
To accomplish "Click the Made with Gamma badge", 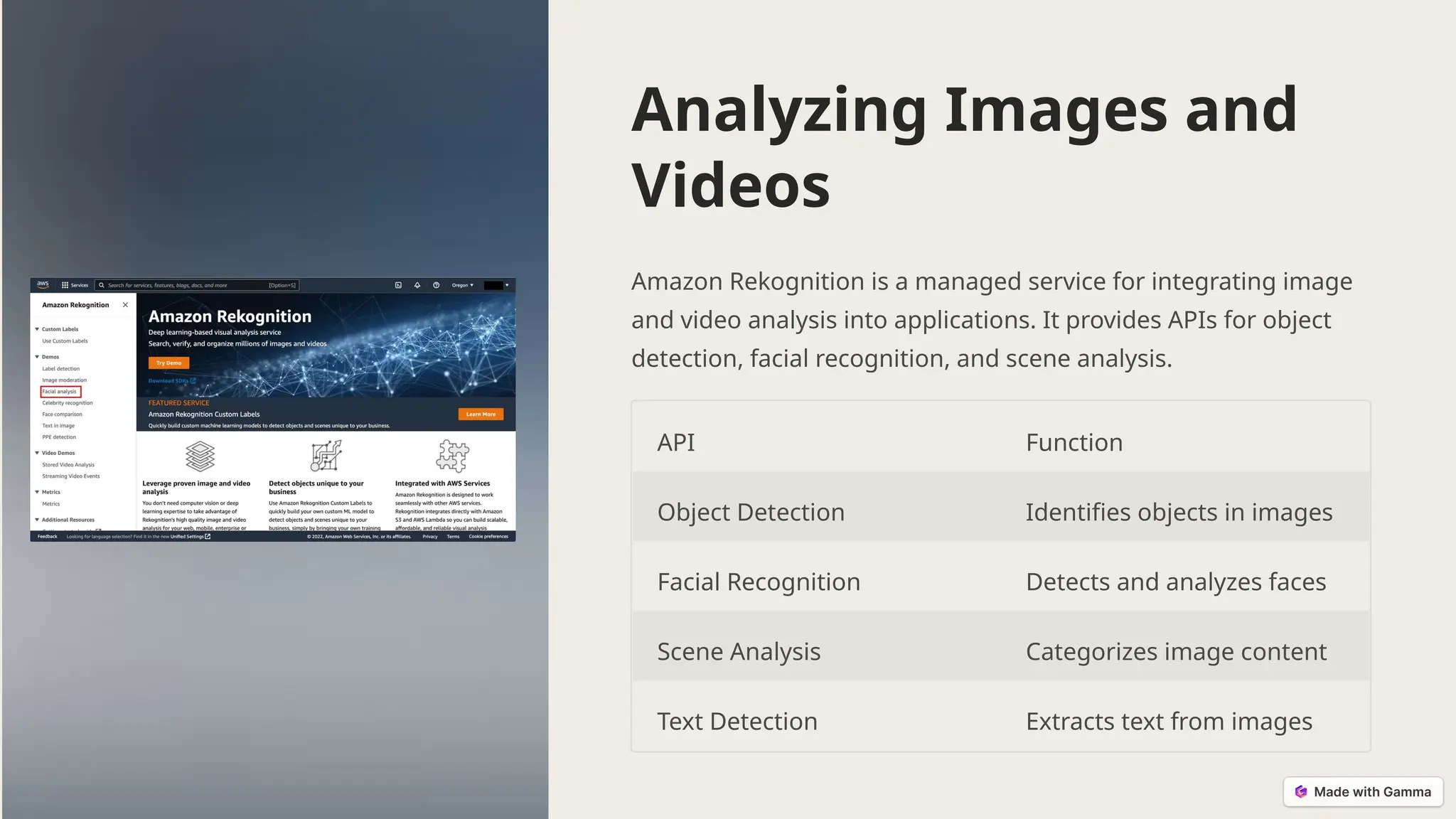I will (1363, 792).
